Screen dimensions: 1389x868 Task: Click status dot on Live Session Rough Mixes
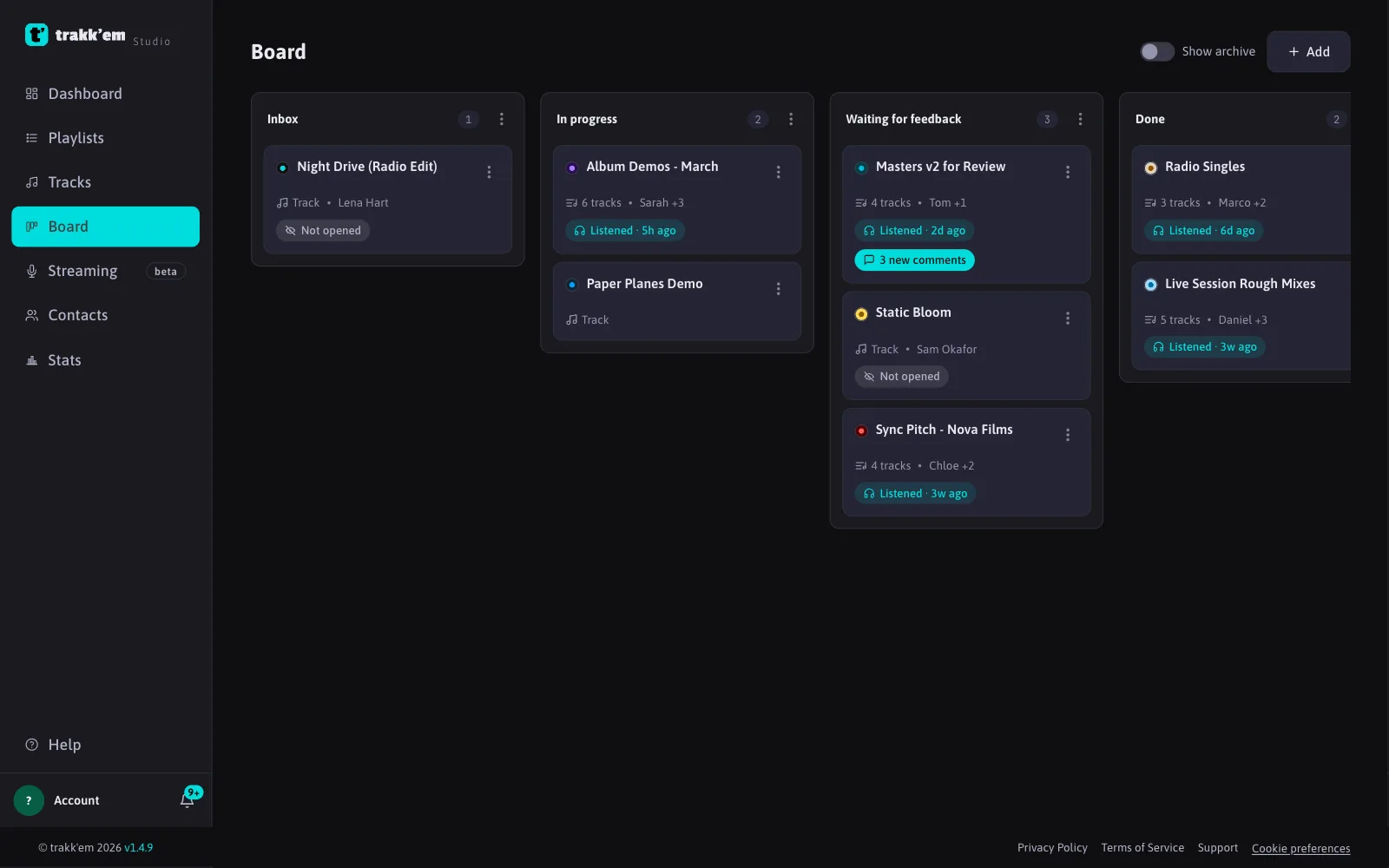click(x=1150, y=285)
